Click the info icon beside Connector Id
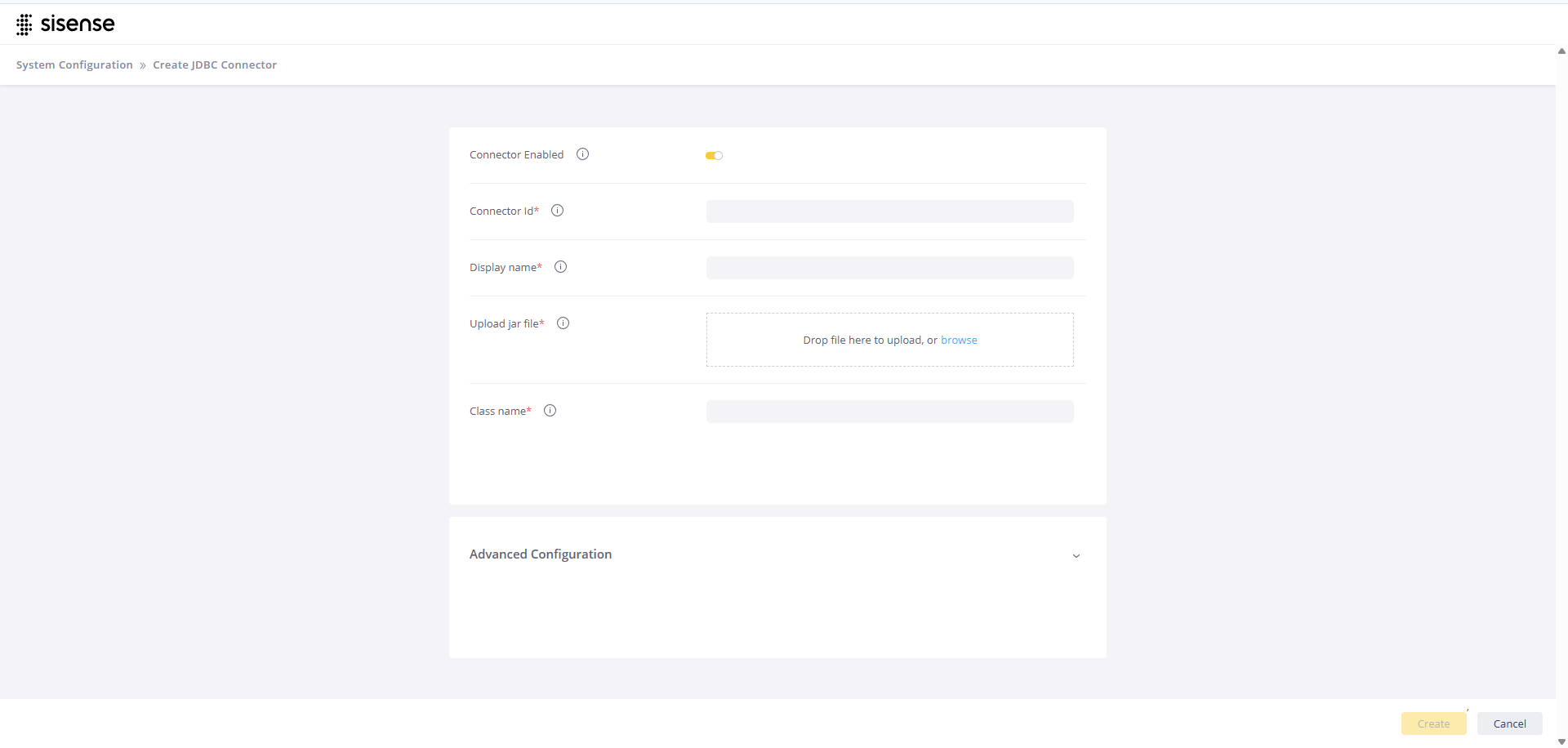Image resolution: width=1568 pixels, height=748 pixels. click(557, 211)
